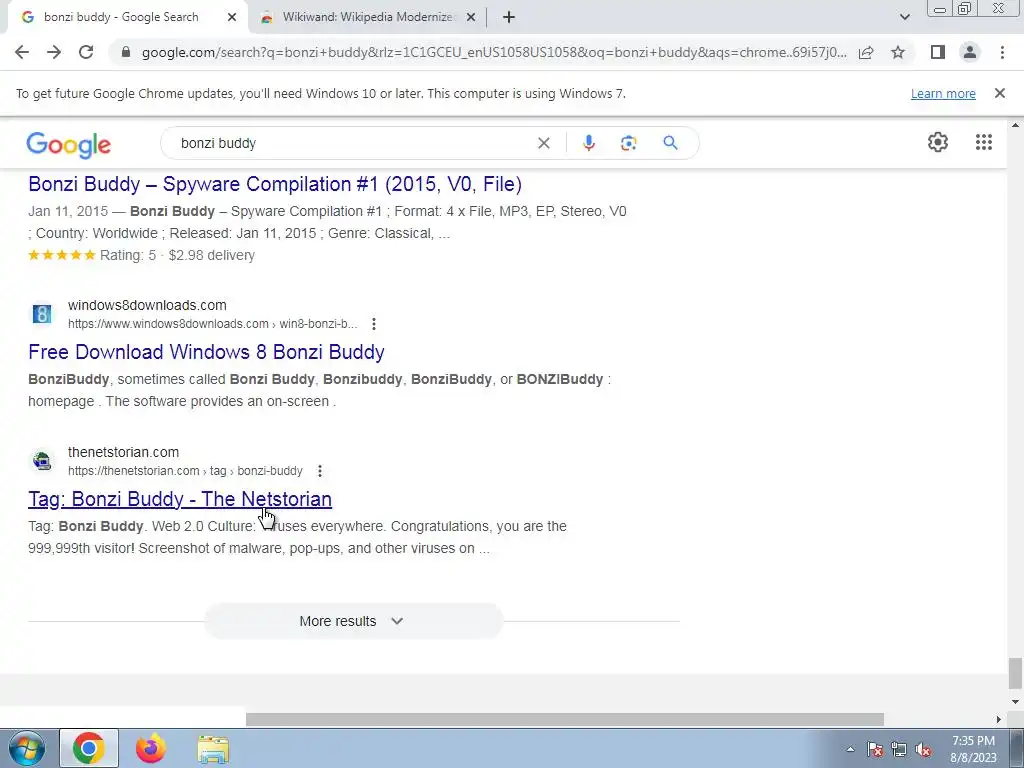Open Tag: Bonzi Buddy - The Netstorian result
This screenshot has width=1024, height=768.
[180, 499]
